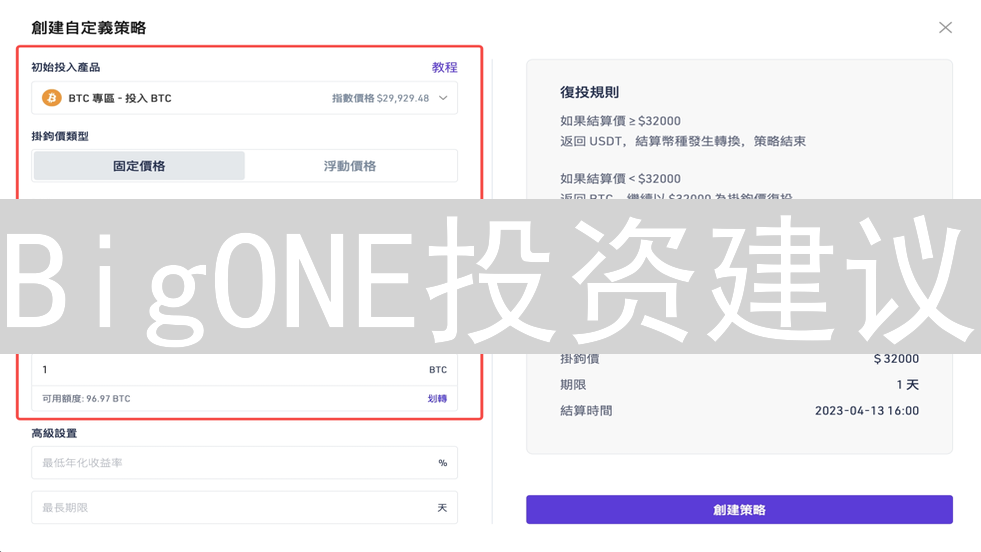Switch to the 浮動價格 floating price tab
Image resolution: width=981 pixels, height=552 pixels.
350,166
